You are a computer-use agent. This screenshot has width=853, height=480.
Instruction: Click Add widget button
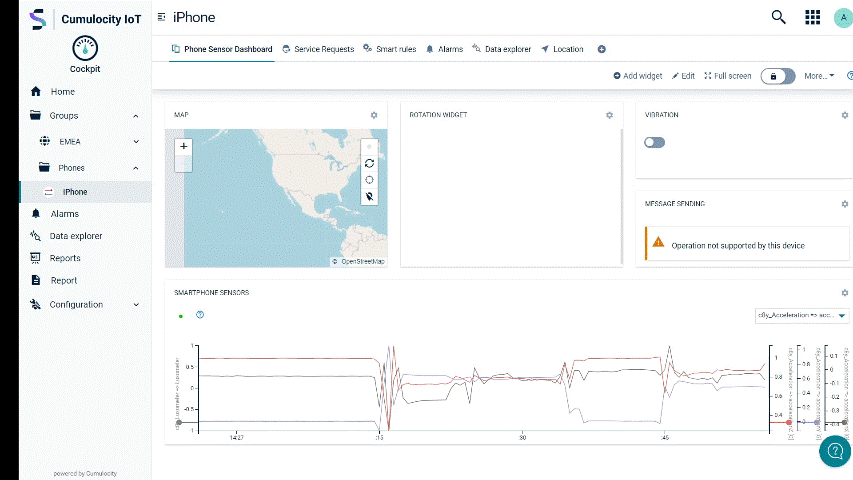point(638,76)
